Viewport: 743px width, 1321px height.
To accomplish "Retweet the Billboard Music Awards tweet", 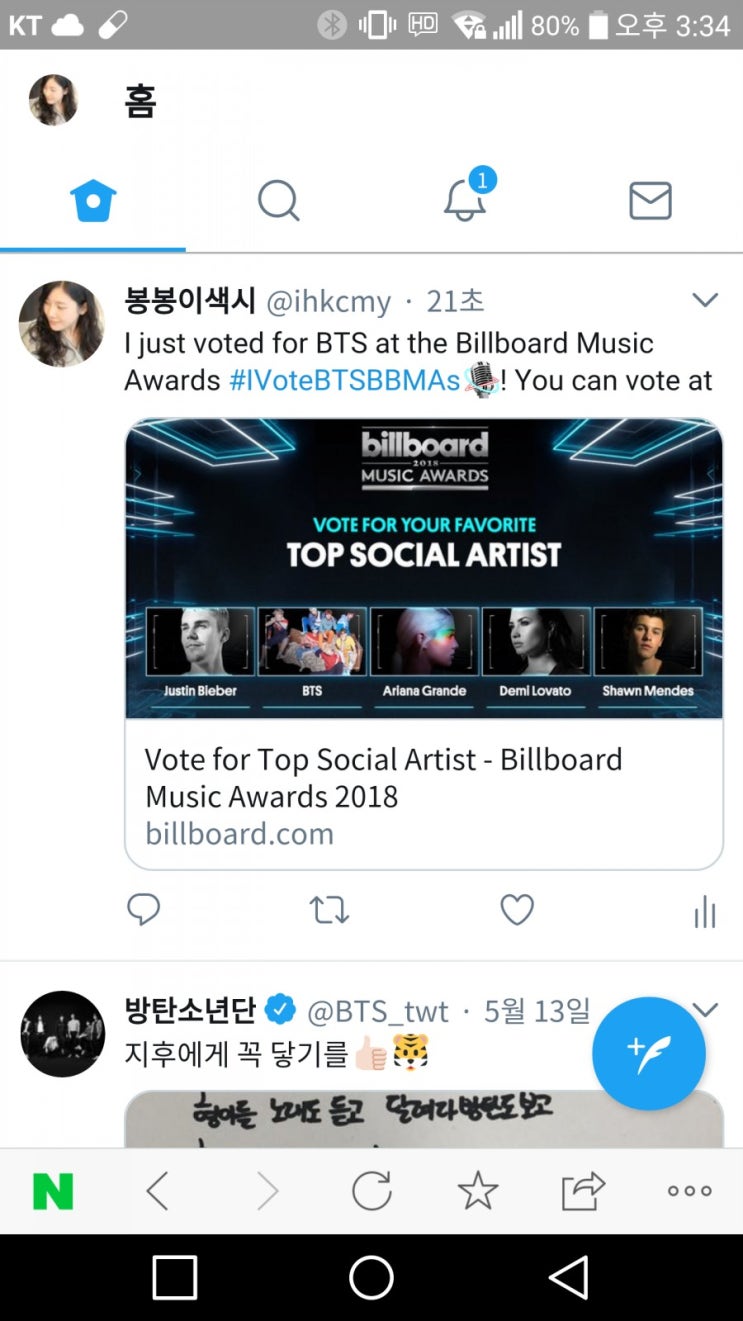I will pos(329,909).
